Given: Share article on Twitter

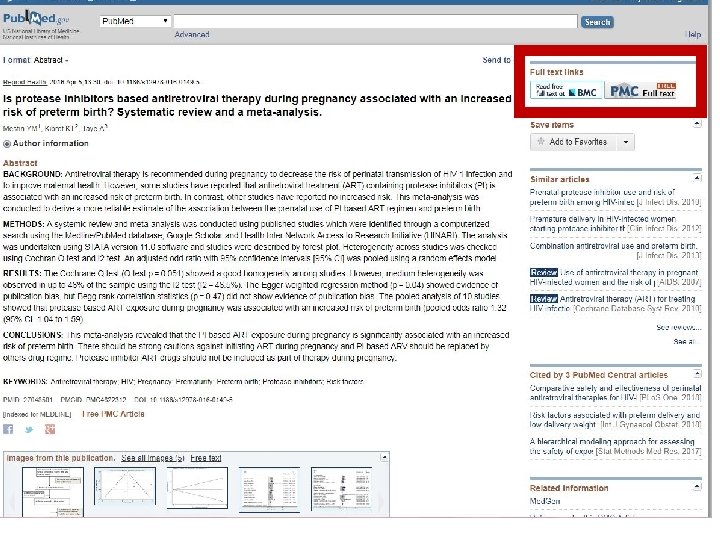Looking at the screenshot, I should click(29, 430).
